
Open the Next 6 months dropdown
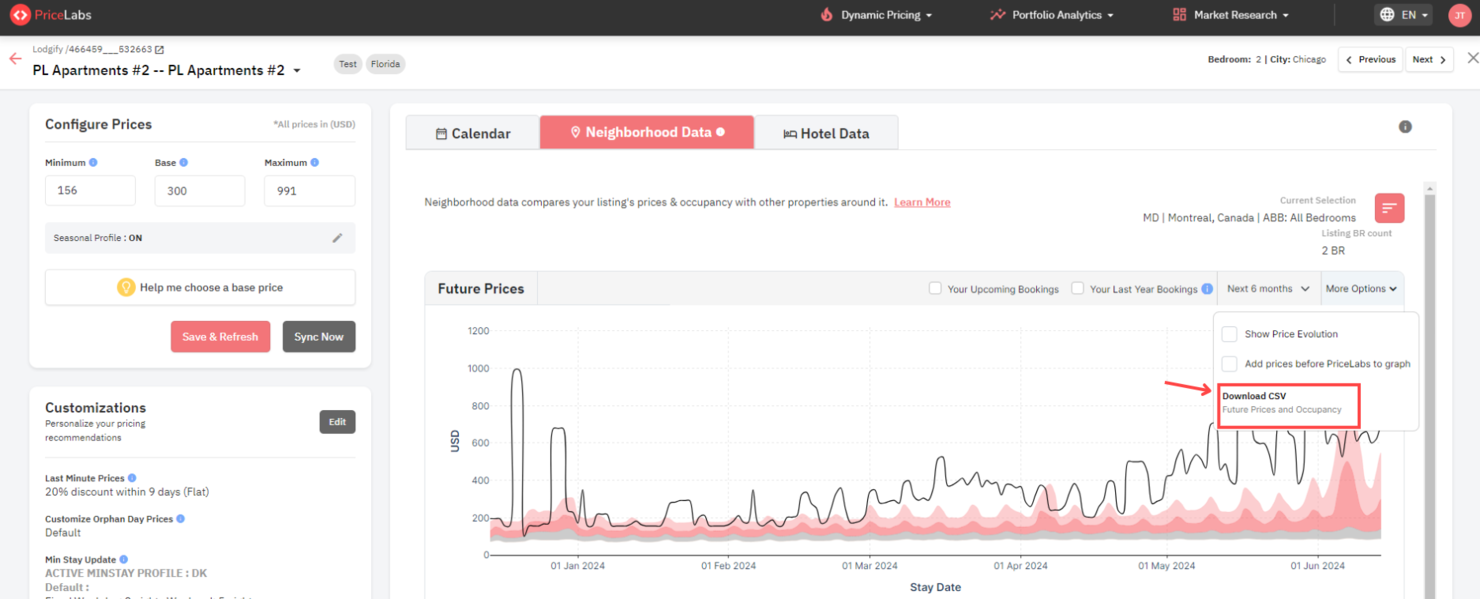(1268, 288)
